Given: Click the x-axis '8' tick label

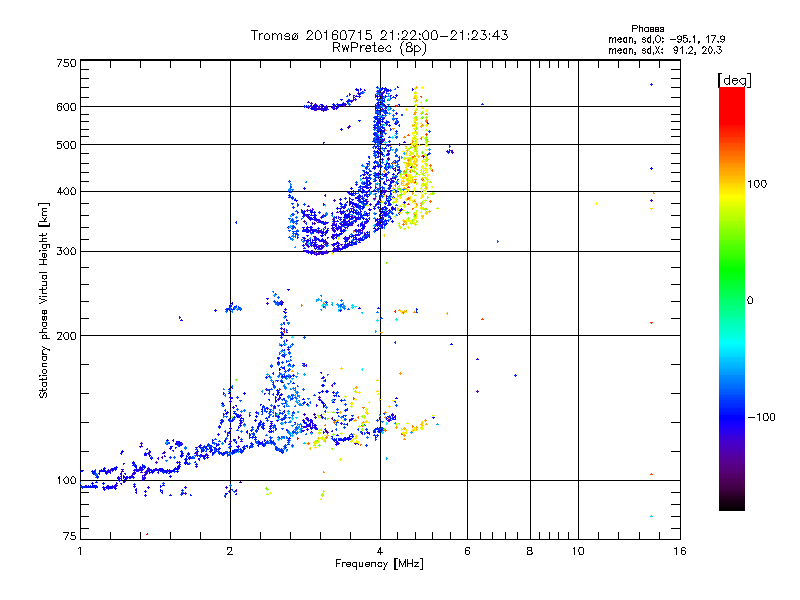Looking at the screenshot, I should pyautogui.click(x=530, y=551).
